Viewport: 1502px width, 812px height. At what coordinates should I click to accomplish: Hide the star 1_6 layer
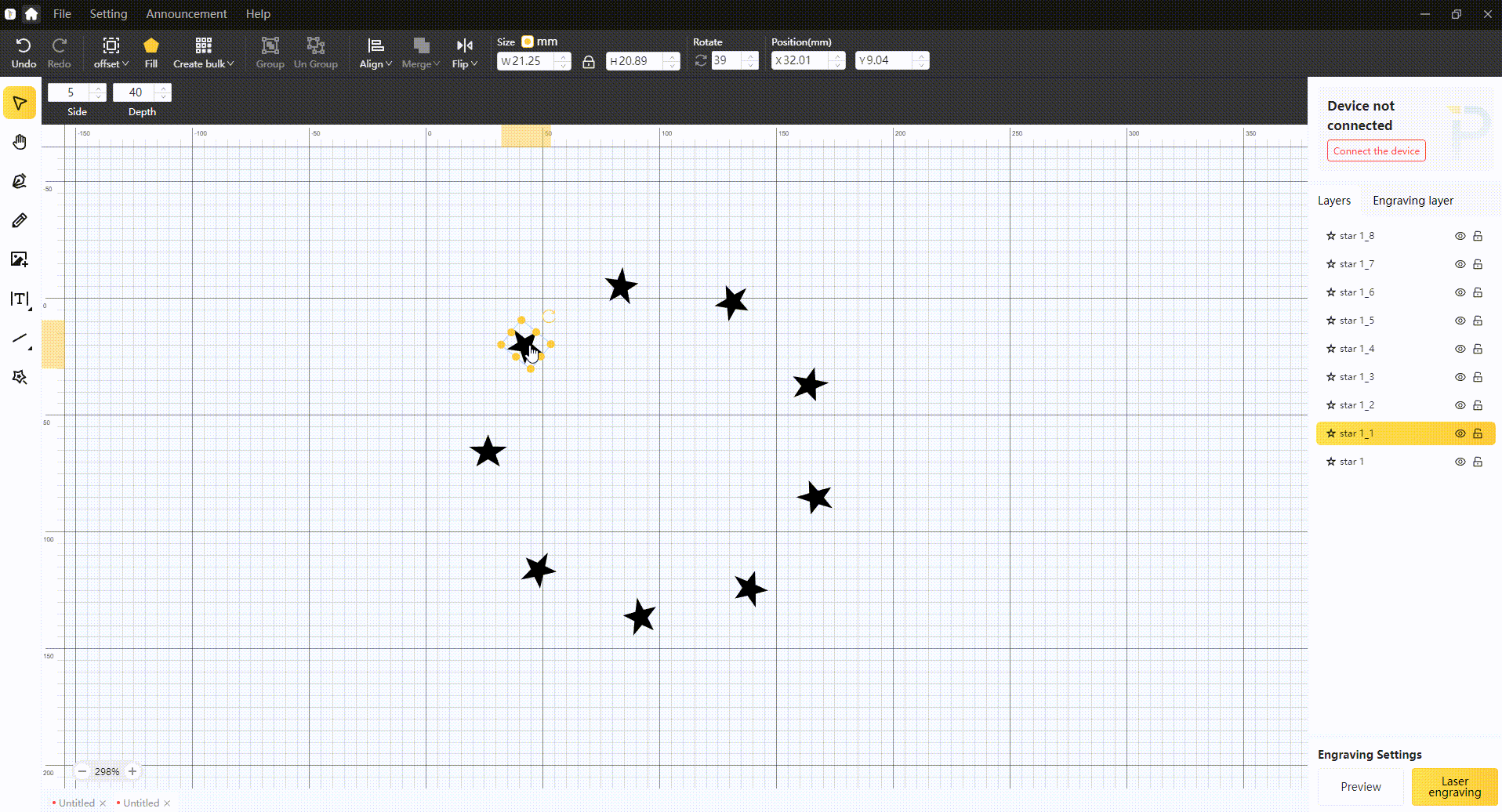(x=1460, y=292)
